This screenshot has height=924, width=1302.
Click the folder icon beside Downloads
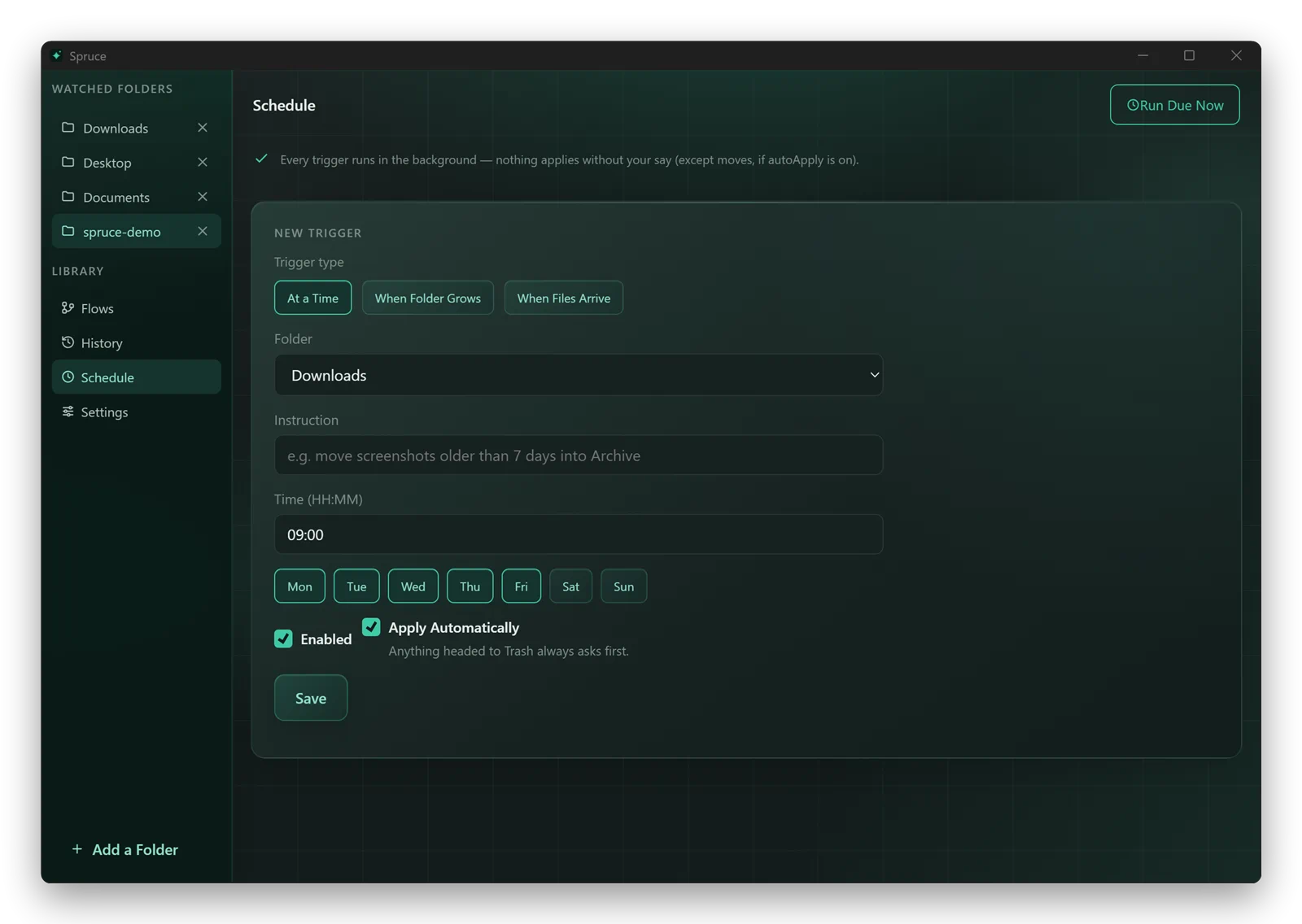tap(68, 128)
